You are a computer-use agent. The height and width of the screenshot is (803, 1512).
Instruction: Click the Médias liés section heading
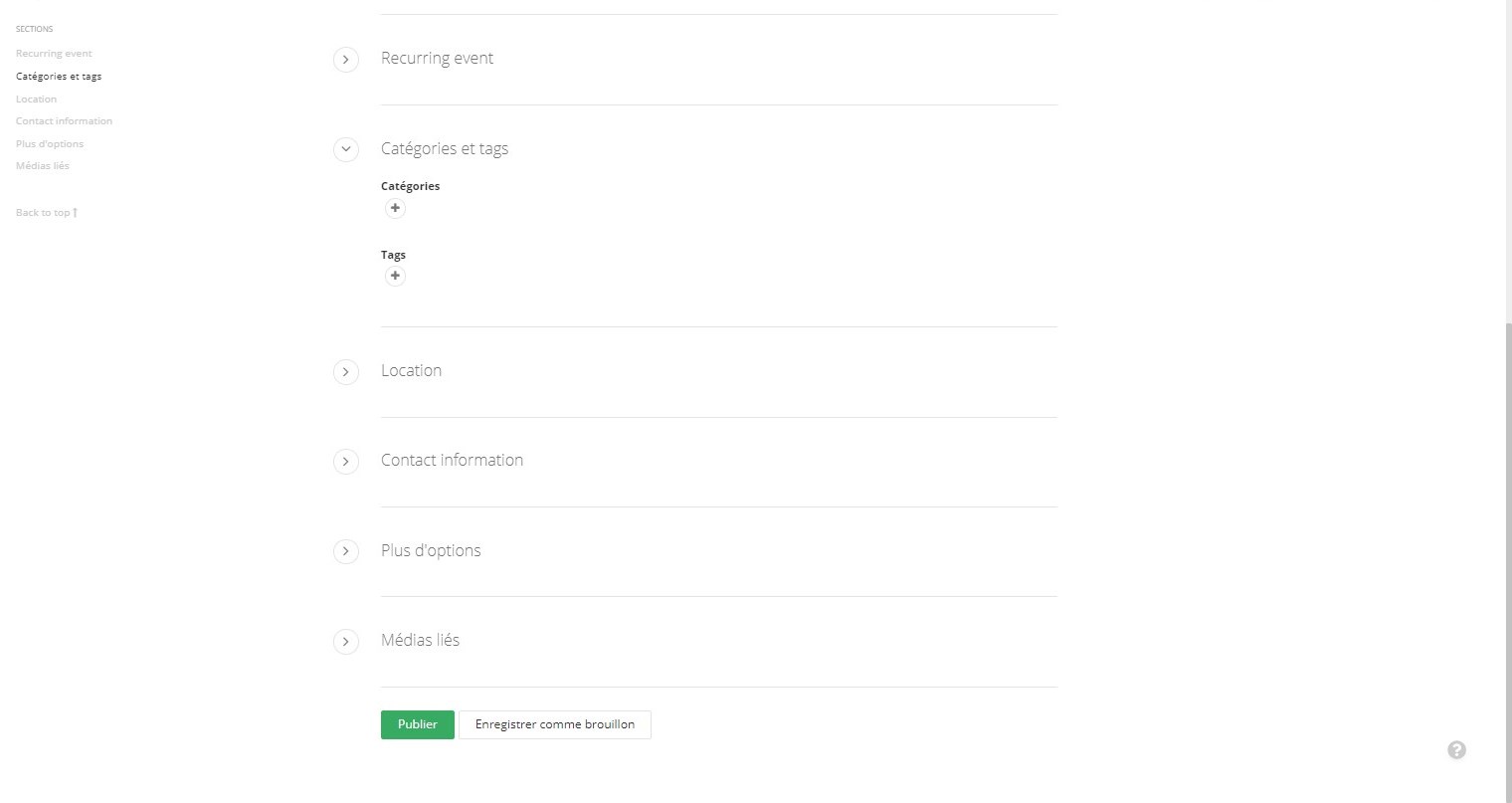tap(420, 640)
